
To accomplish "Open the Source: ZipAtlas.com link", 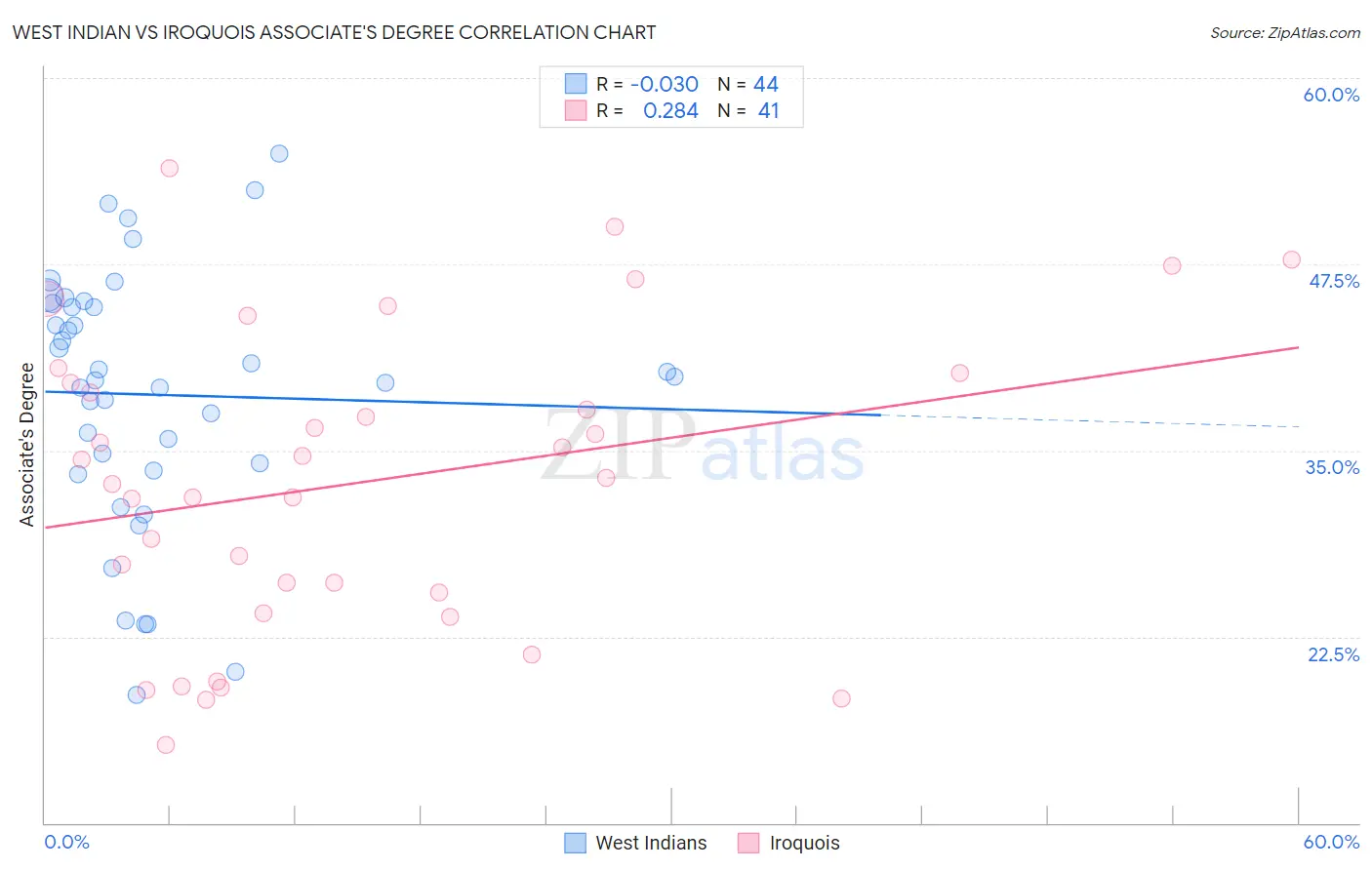I will click(1285, 32).
